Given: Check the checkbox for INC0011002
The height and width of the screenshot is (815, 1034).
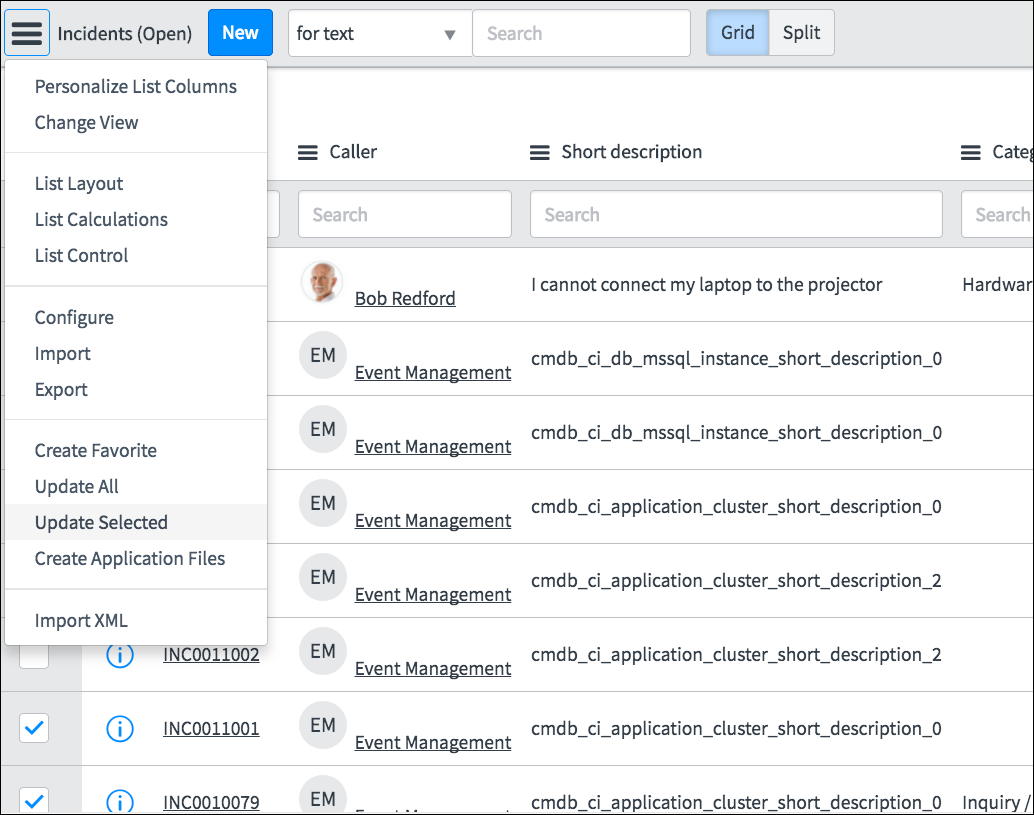Looking at the screenshot, I should coord(34,655).
